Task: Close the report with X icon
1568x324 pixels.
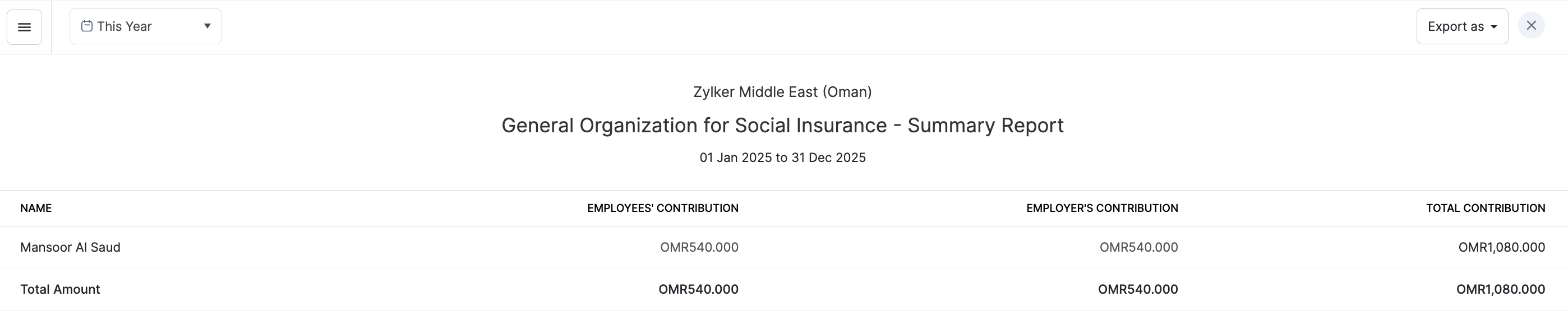Action: 1531,26
